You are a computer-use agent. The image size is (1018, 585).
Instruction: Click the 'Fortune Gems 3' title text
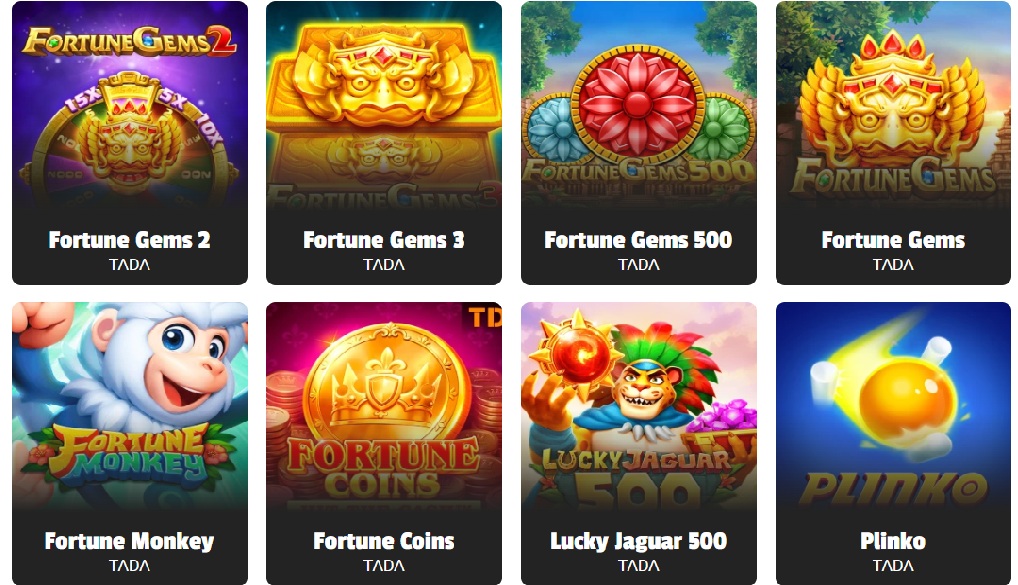(x=384, y=240)
